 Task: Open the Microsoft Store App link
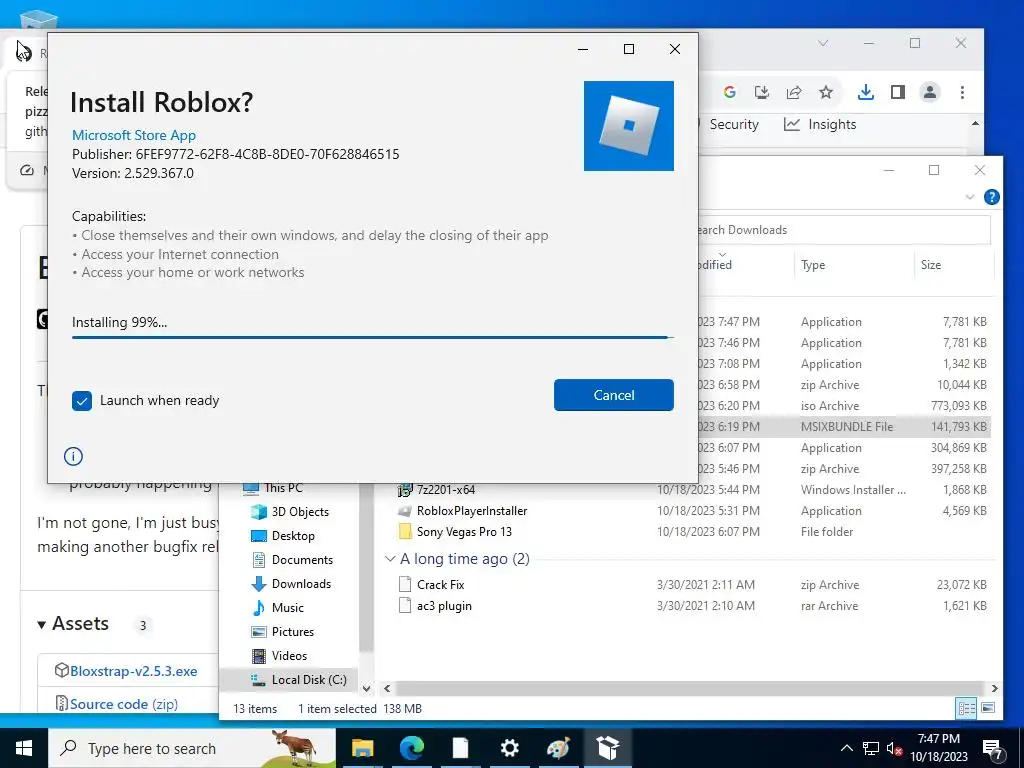[134, 135]
